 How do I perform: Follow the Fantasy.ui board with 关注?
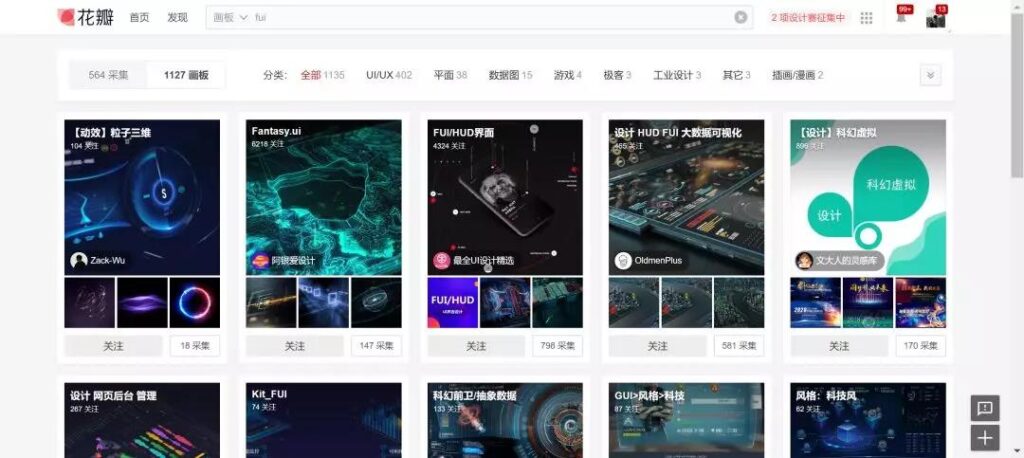point(294,346)
